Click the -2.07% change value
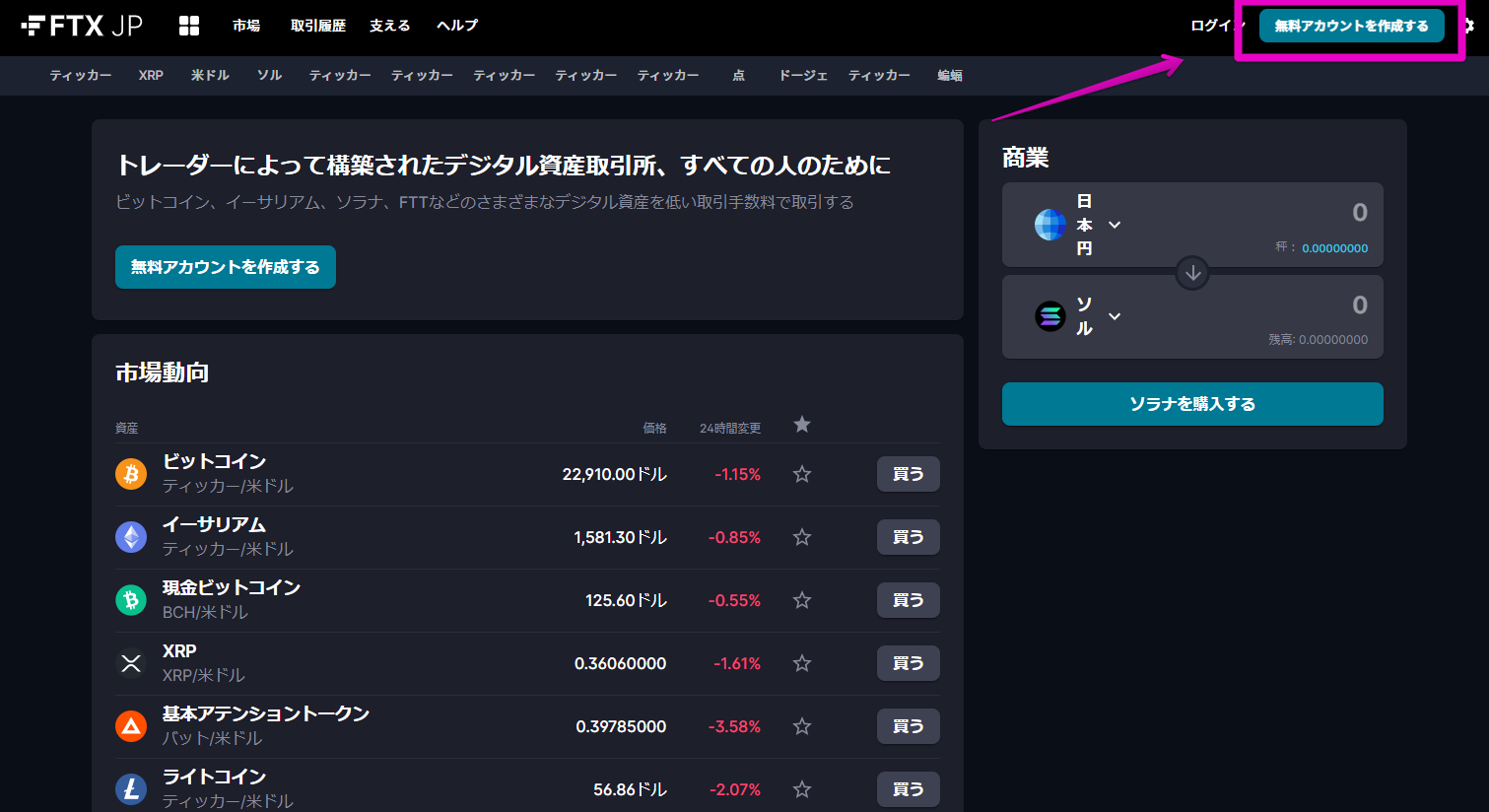The image size is (1489, 812). 735,789
